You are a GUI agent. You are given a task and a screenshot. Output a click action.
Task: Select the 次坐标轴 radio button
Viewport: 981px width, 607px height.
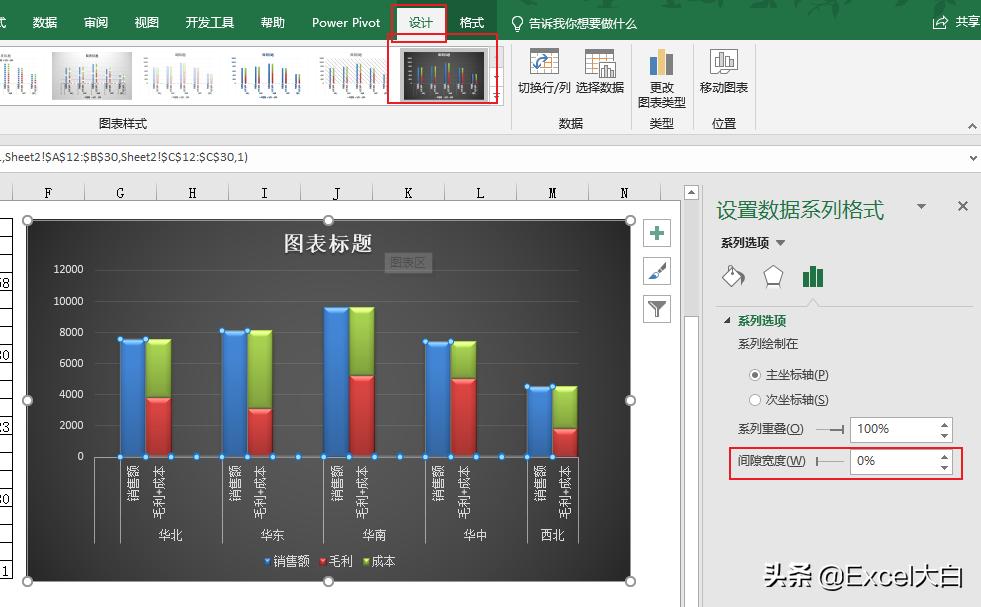point(755,399)
